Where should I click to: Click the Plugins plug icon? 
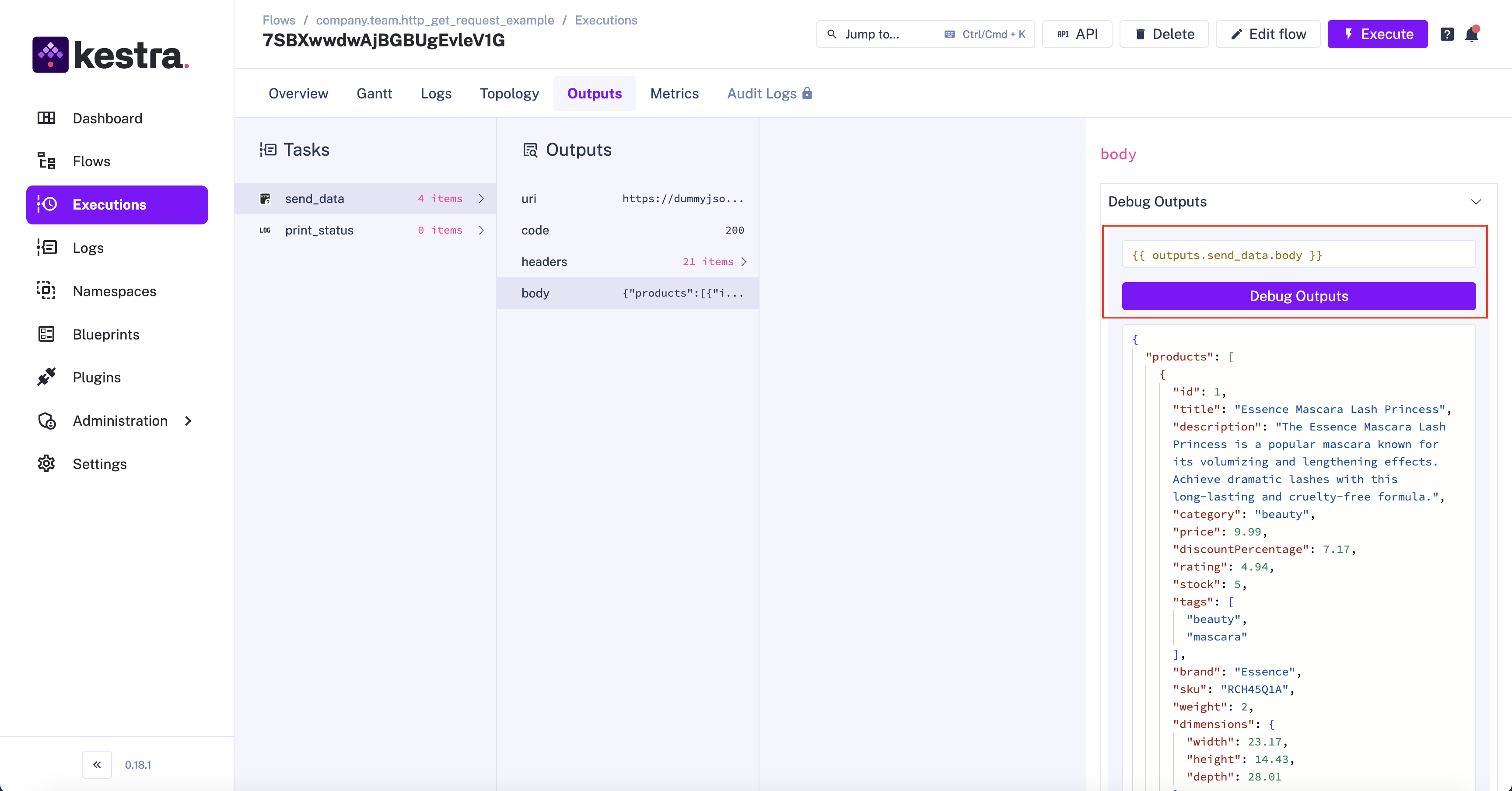point(46,377)
